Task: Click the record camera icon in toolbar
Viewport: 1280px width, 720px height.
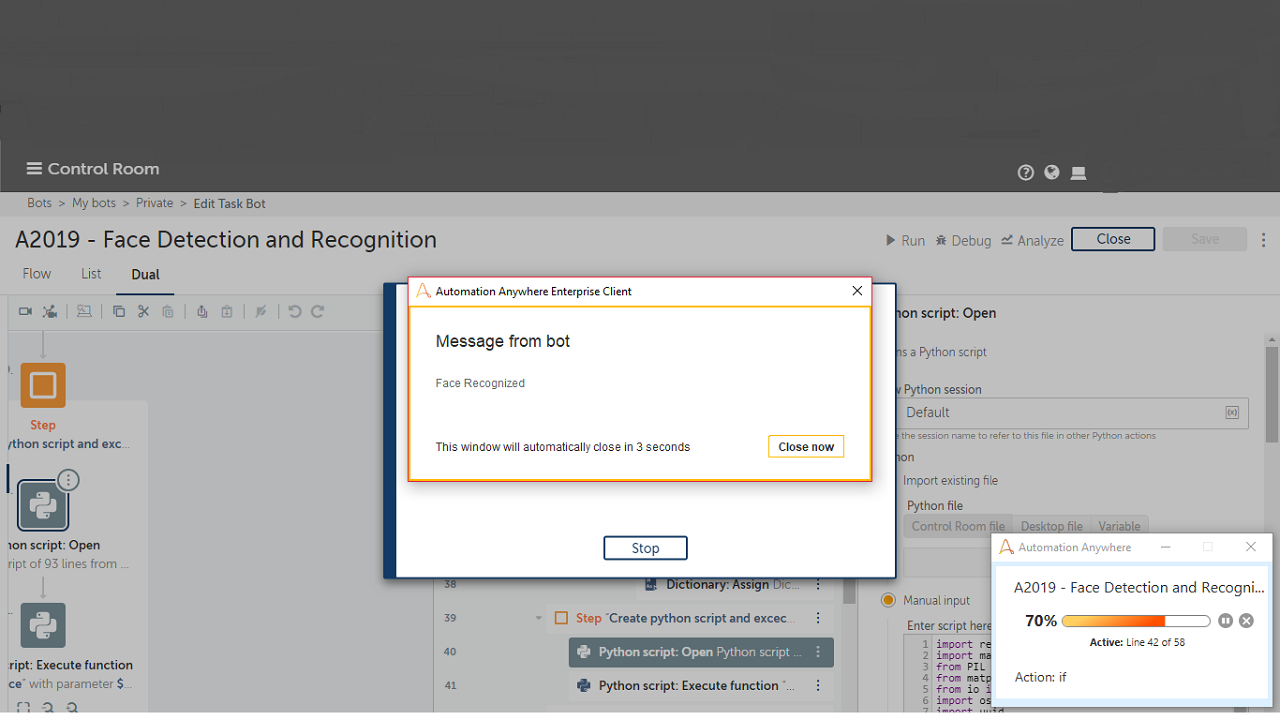Action: [25, 312]
